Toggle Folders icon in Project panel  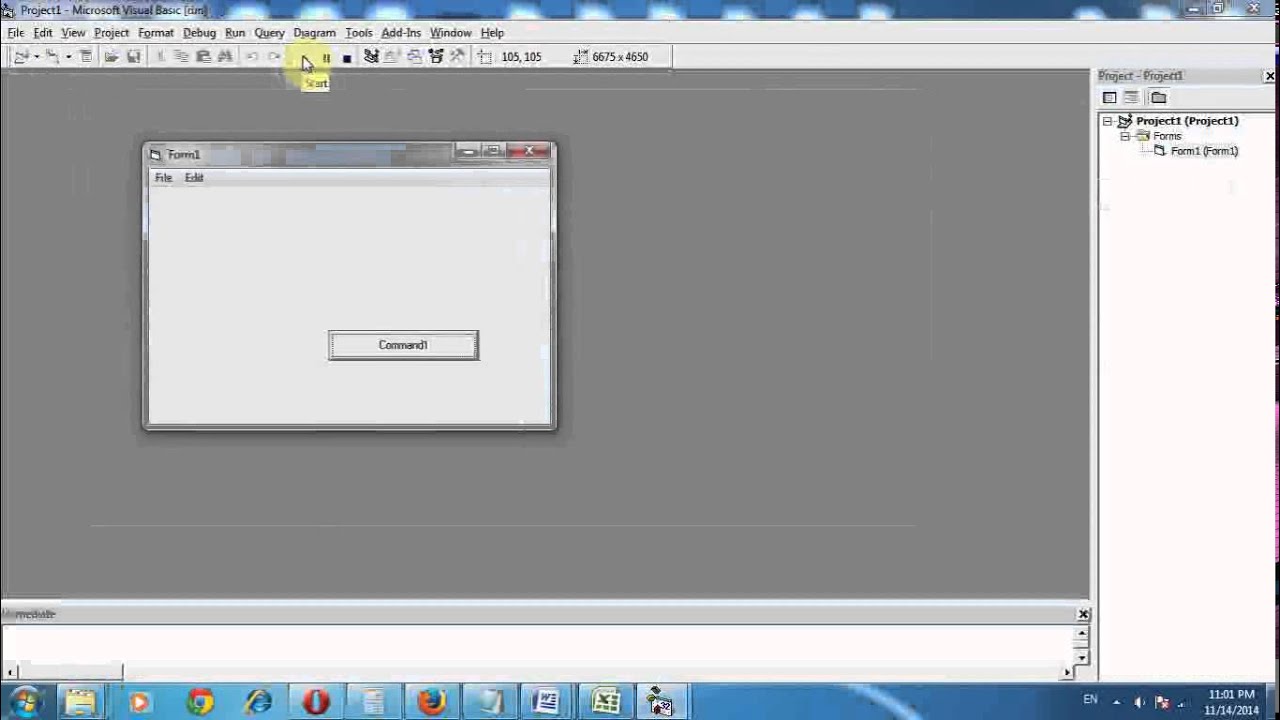click(x=1158, y=97)
